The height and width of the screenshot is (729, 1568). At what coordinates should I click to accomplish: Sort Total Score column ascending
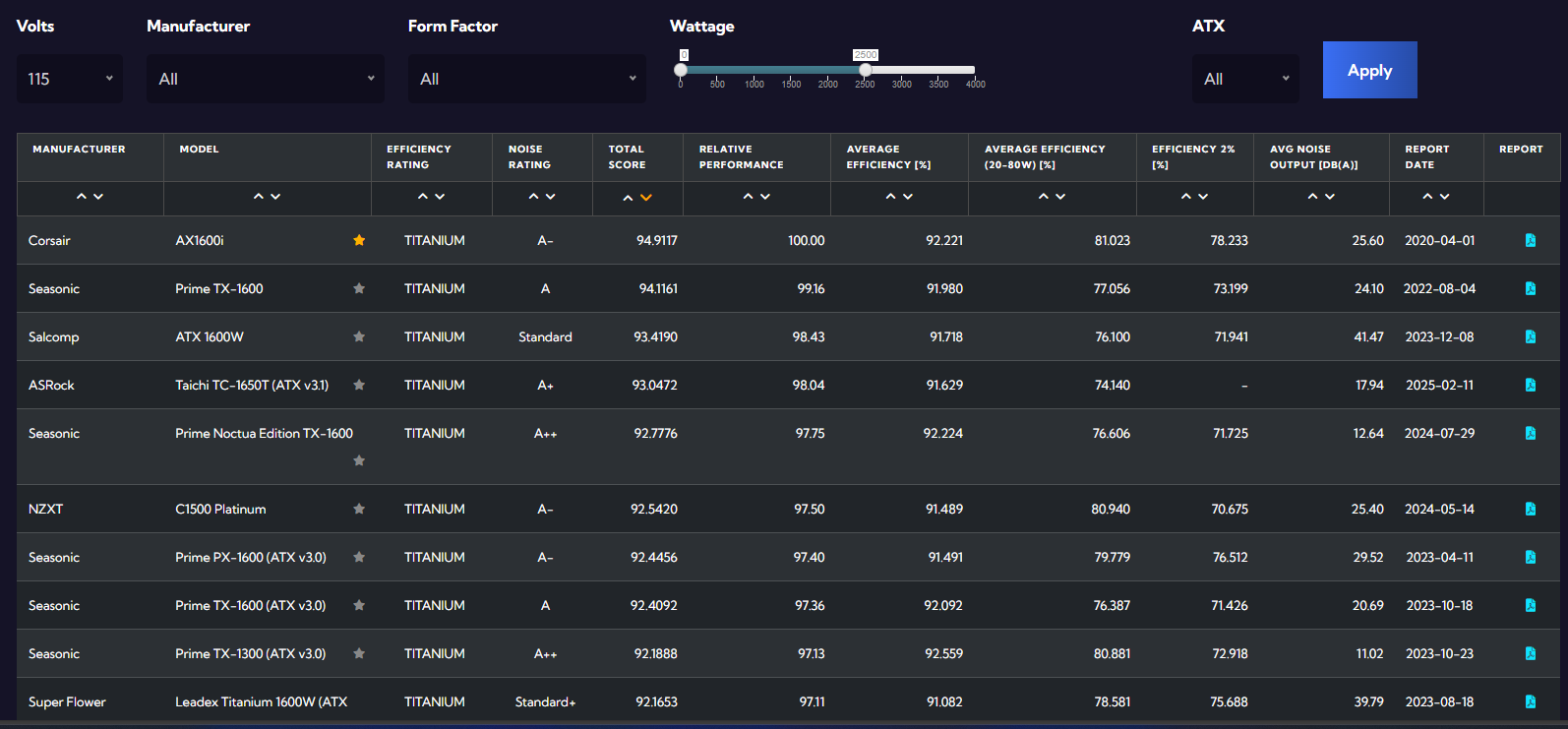pos(629,198)
